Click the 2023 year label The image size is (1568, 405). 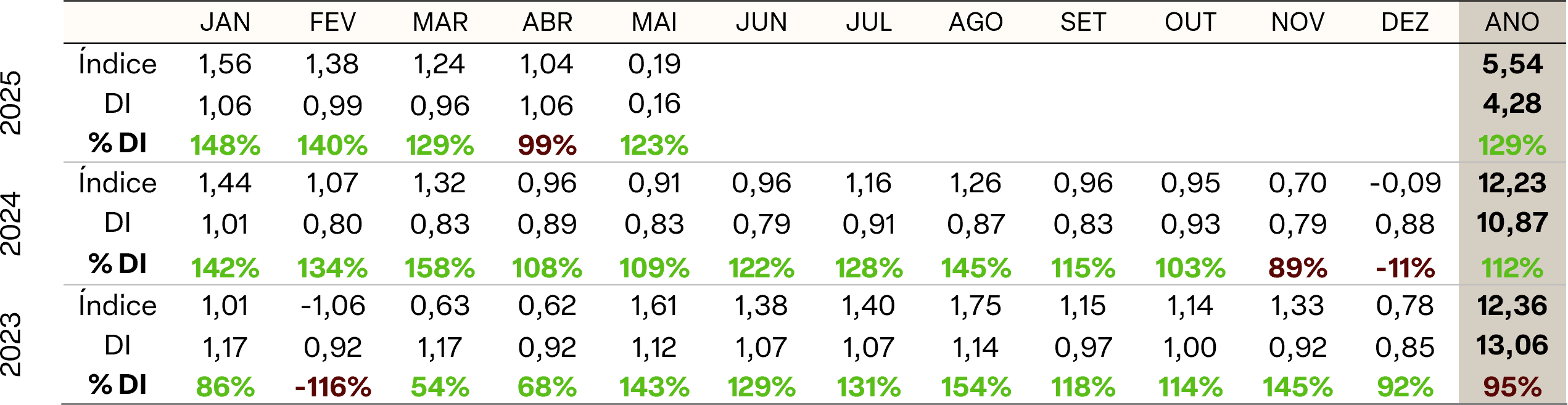(x=12, y=345)
